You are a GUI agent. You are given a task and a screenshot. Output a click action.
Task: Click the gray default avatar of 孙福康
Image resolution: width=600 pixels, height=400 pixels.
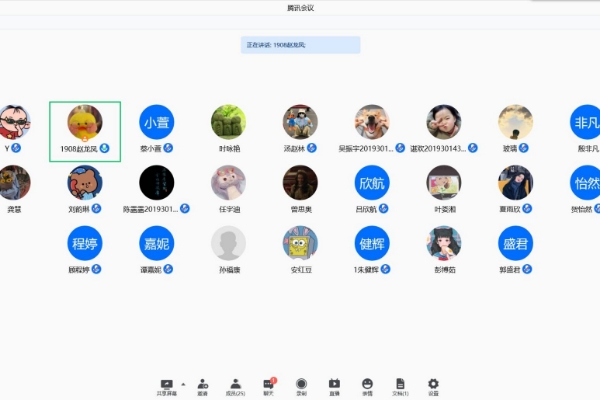pyautogui.click(x=228, y=243)
